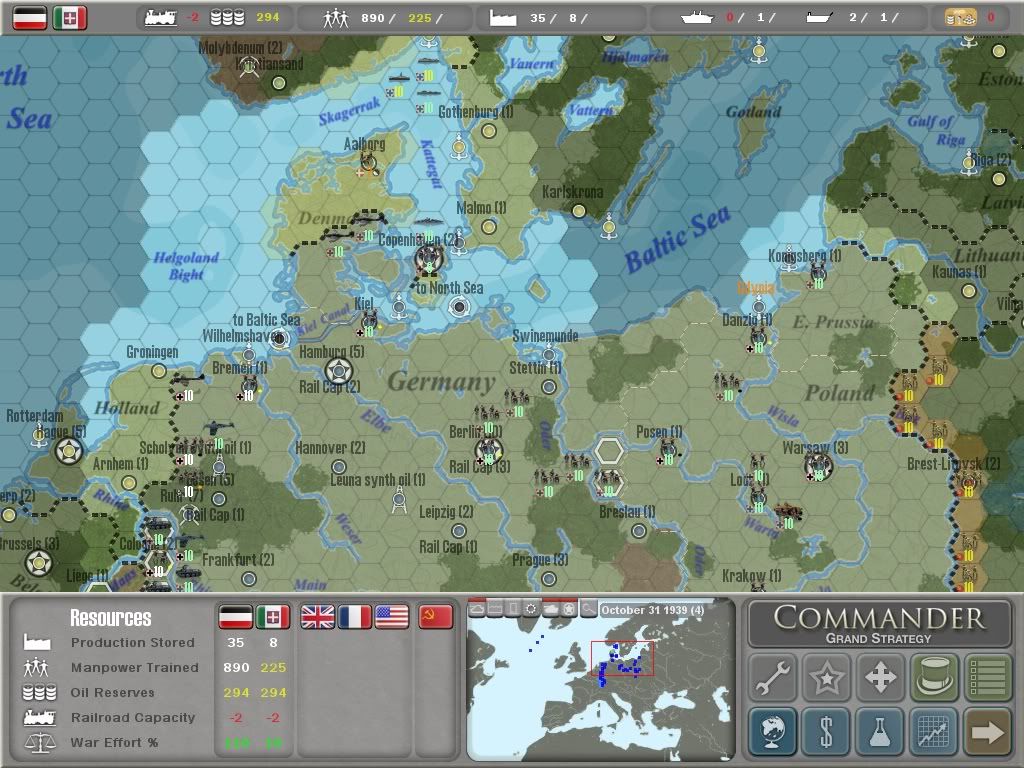The image size is (1024, 768).
Task: Click the manpower people icon in top bar
Action: (x=335, y=18)
